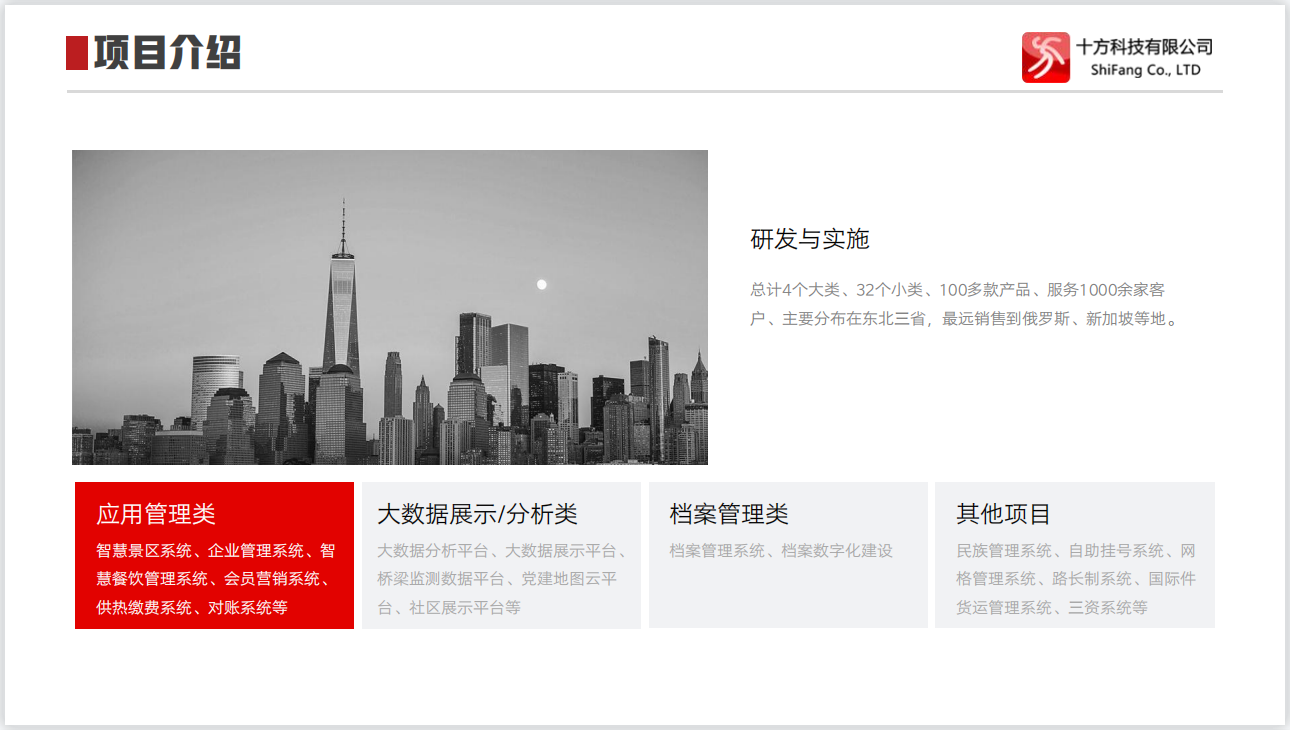Select the grey divider line under header

click(x=644, y=91)
